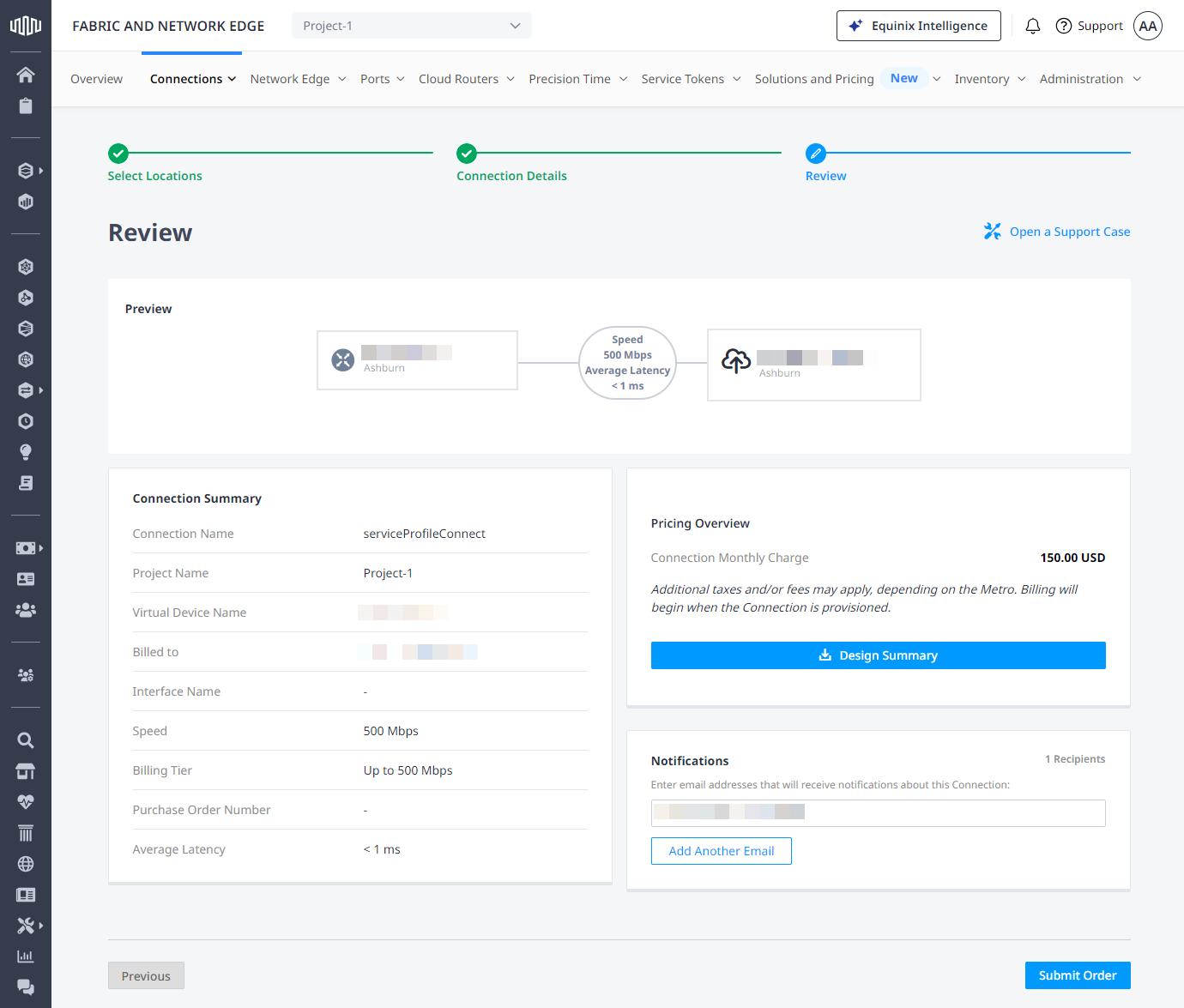Expand the Service Tokens menu
The image size is (1184, 1008).
coord(692,79)
